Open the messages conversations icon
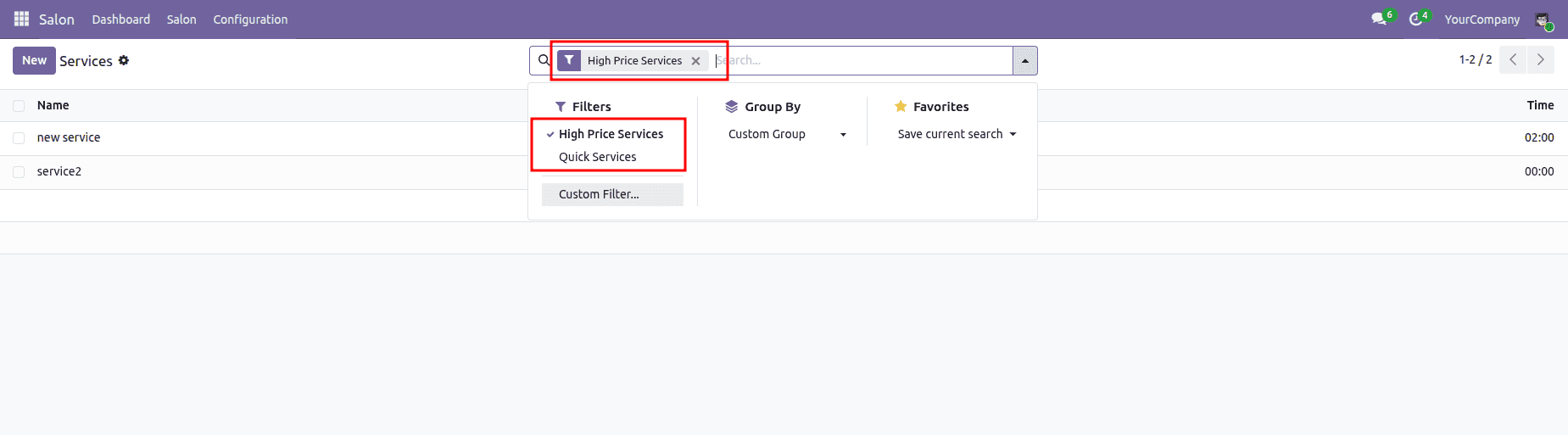 tap(1379, 19)
